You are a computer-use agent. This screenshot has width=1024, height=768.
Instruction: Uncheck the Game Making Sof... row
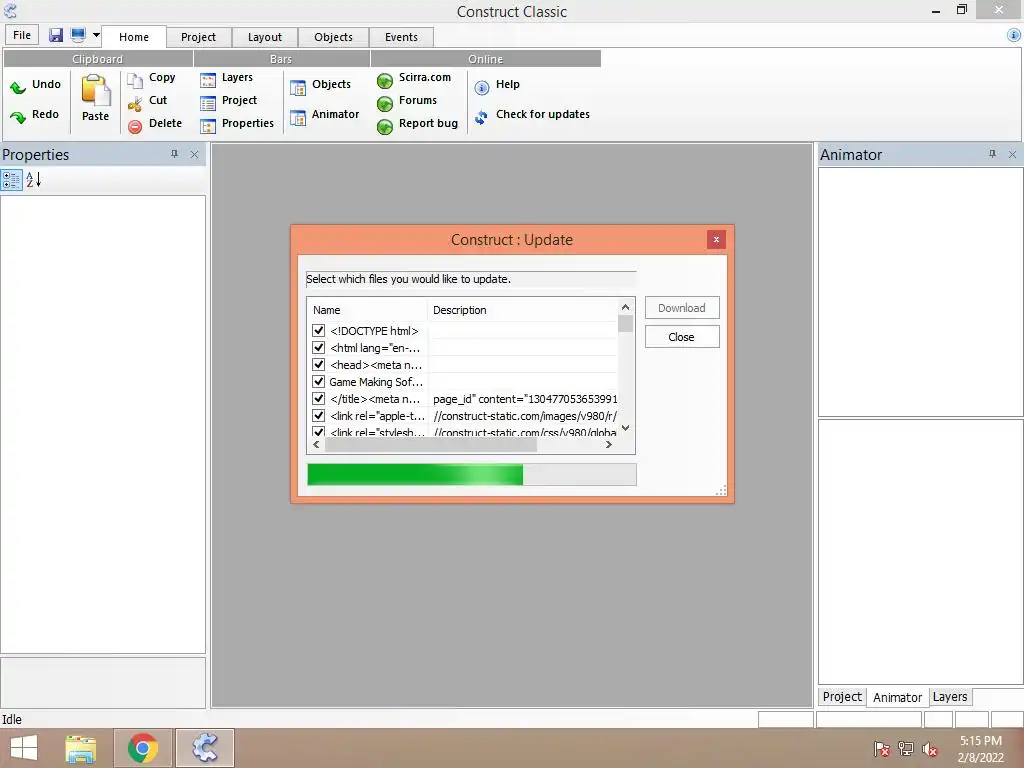(x=319, y=381)
